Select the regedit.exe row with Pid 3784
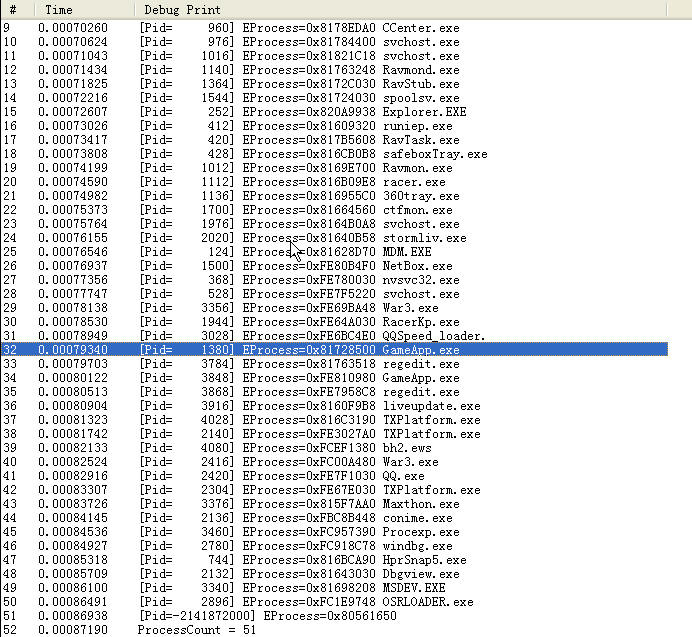Viewport: 692px width, 637px height. point(335,364)
